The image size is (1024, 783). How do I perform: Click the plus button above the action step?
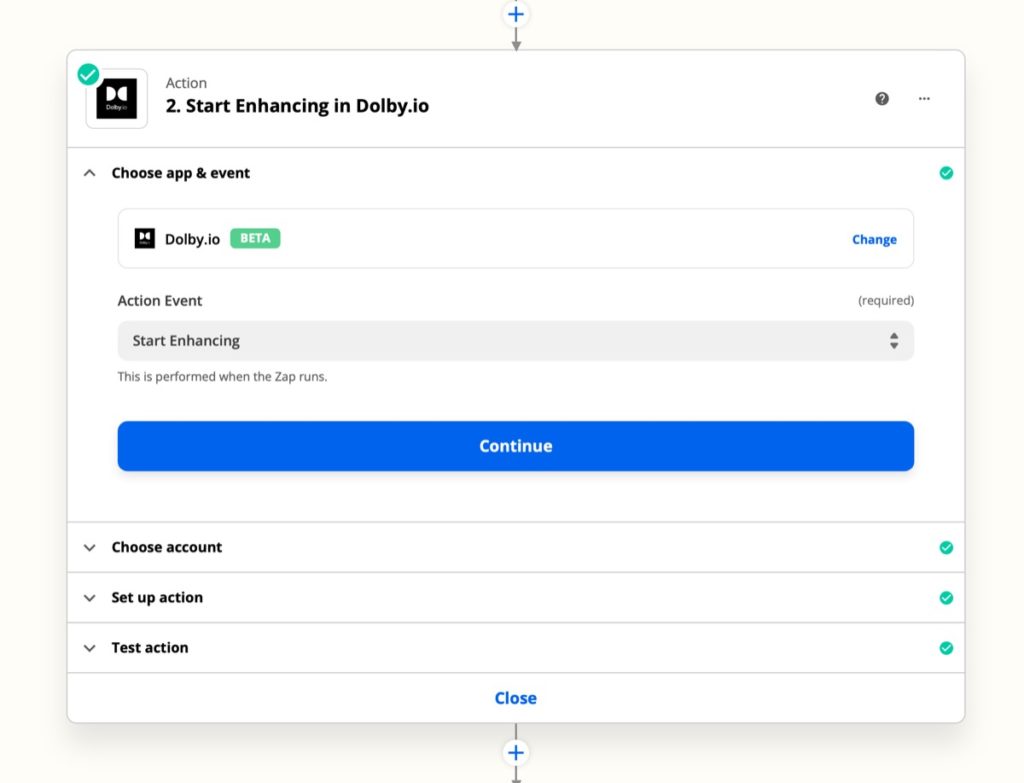516,14
